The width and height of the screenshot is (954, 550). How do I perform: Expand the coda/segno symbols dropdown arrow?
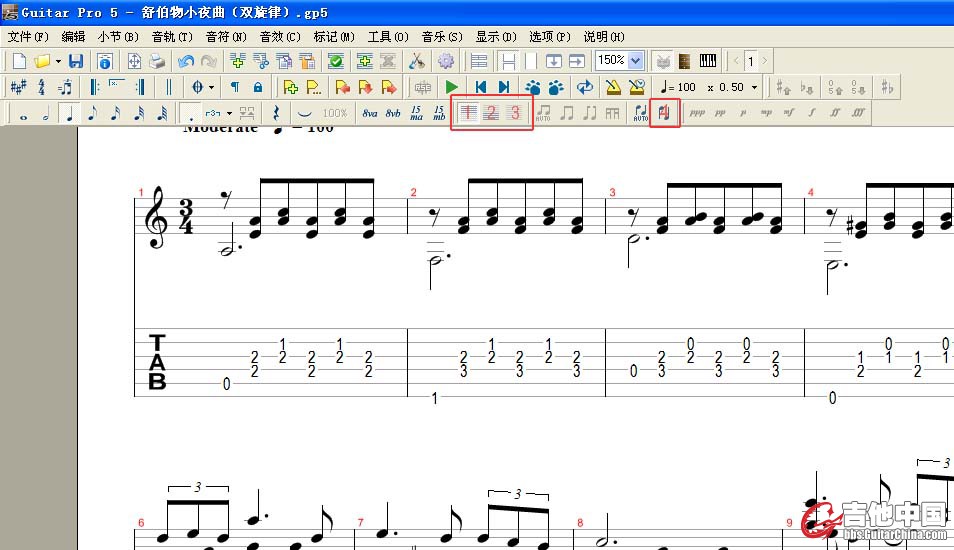(x=211, y=88)
